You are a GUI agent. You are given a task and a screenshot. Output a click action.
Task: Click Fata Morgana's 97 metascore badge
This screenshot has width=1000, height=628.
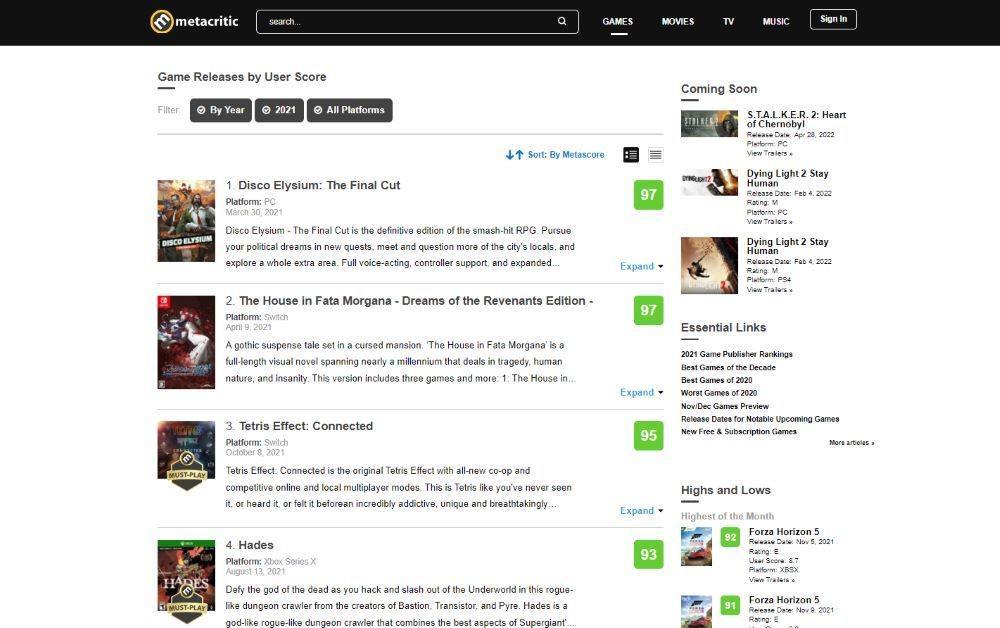click(648, 310)
